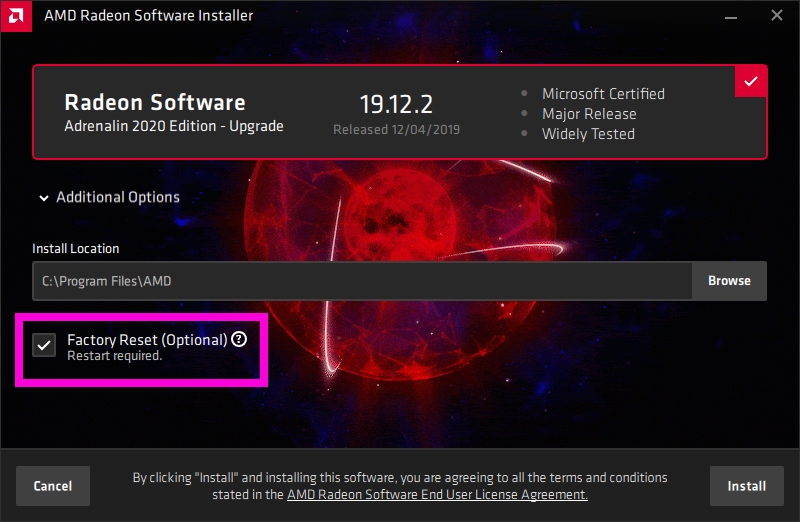Click the Factory Reset help question mark icon
This screenshot has height=522, width=800.
(239, 339)
